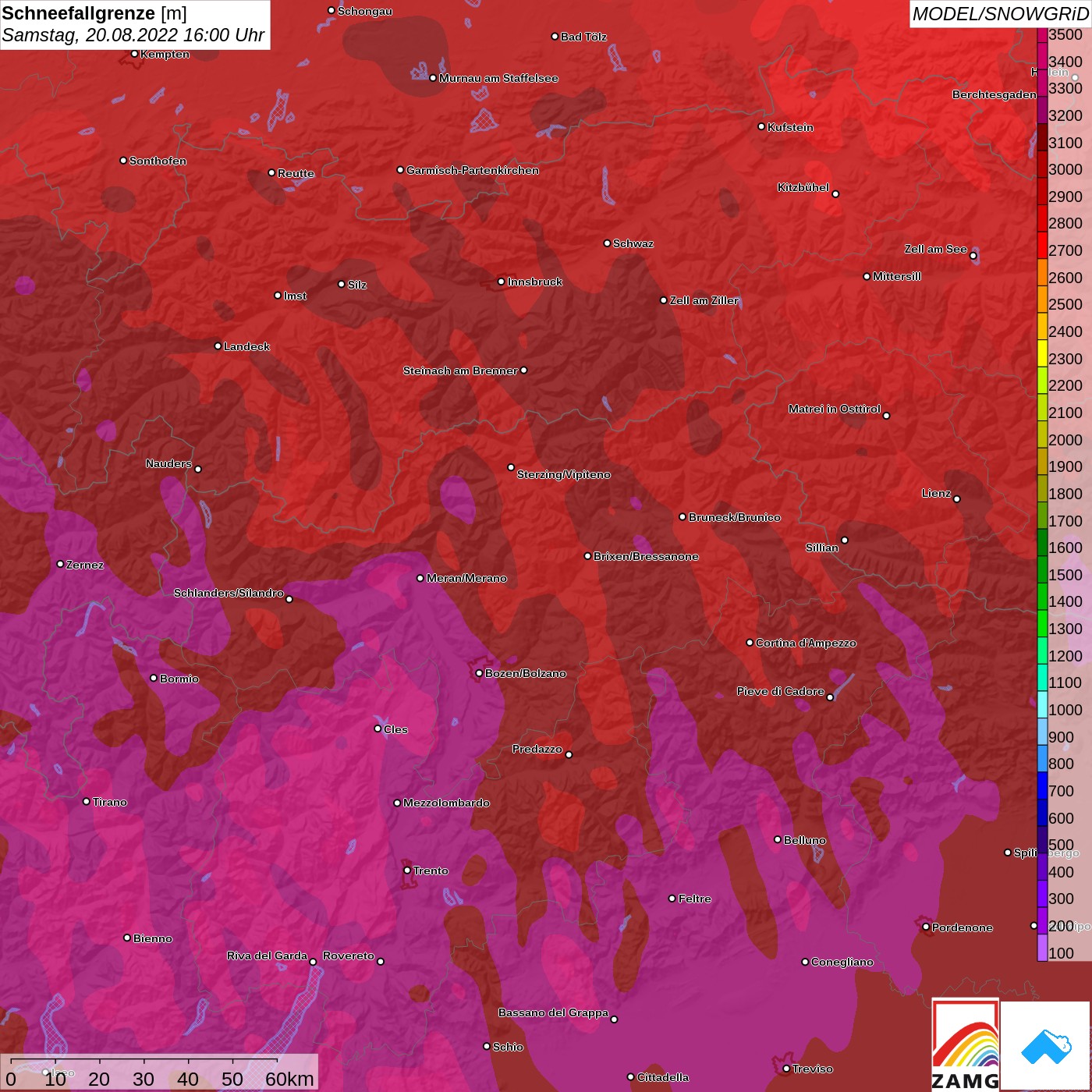
Task: Click the 100 violet legend swatch
Action: [1042, 947]
